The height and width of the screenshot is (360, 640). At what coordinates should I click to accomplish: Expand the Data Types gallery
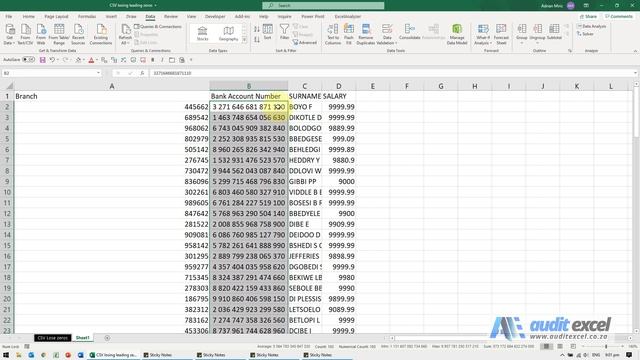tap(244, 40)
